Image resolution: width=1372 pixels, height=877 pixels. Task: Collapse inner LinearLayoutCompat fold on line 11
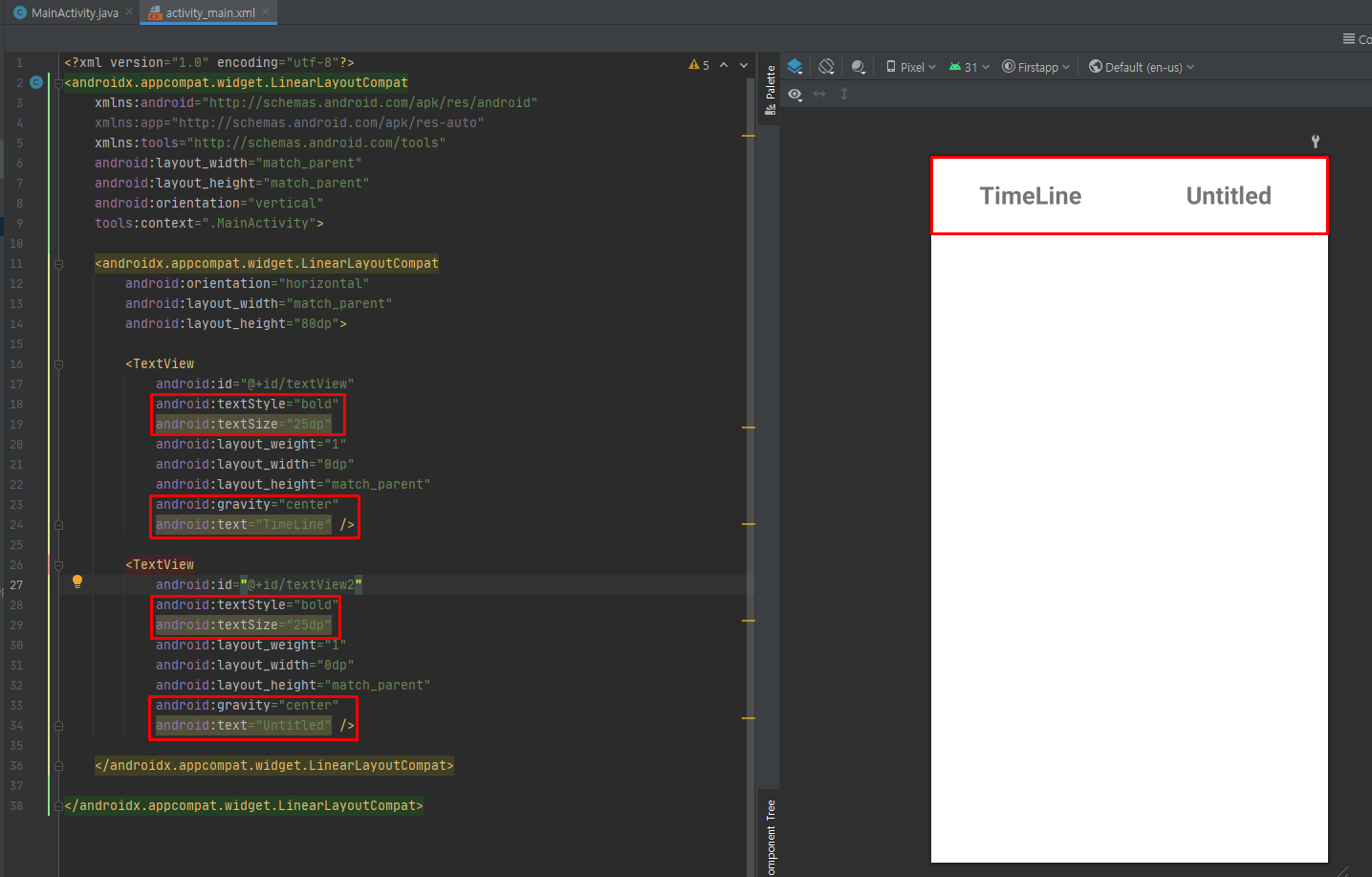tap(58, 264)
